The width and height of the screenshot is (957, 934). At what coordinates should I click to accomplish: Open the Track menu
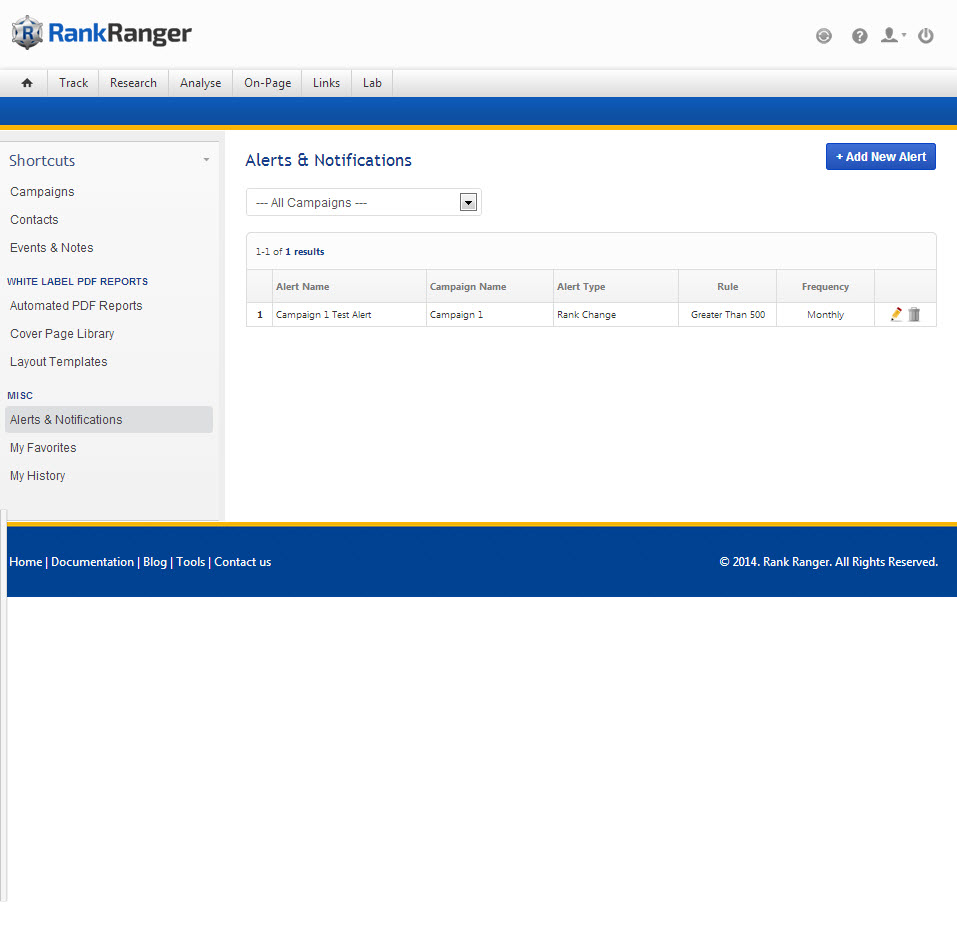73,83
